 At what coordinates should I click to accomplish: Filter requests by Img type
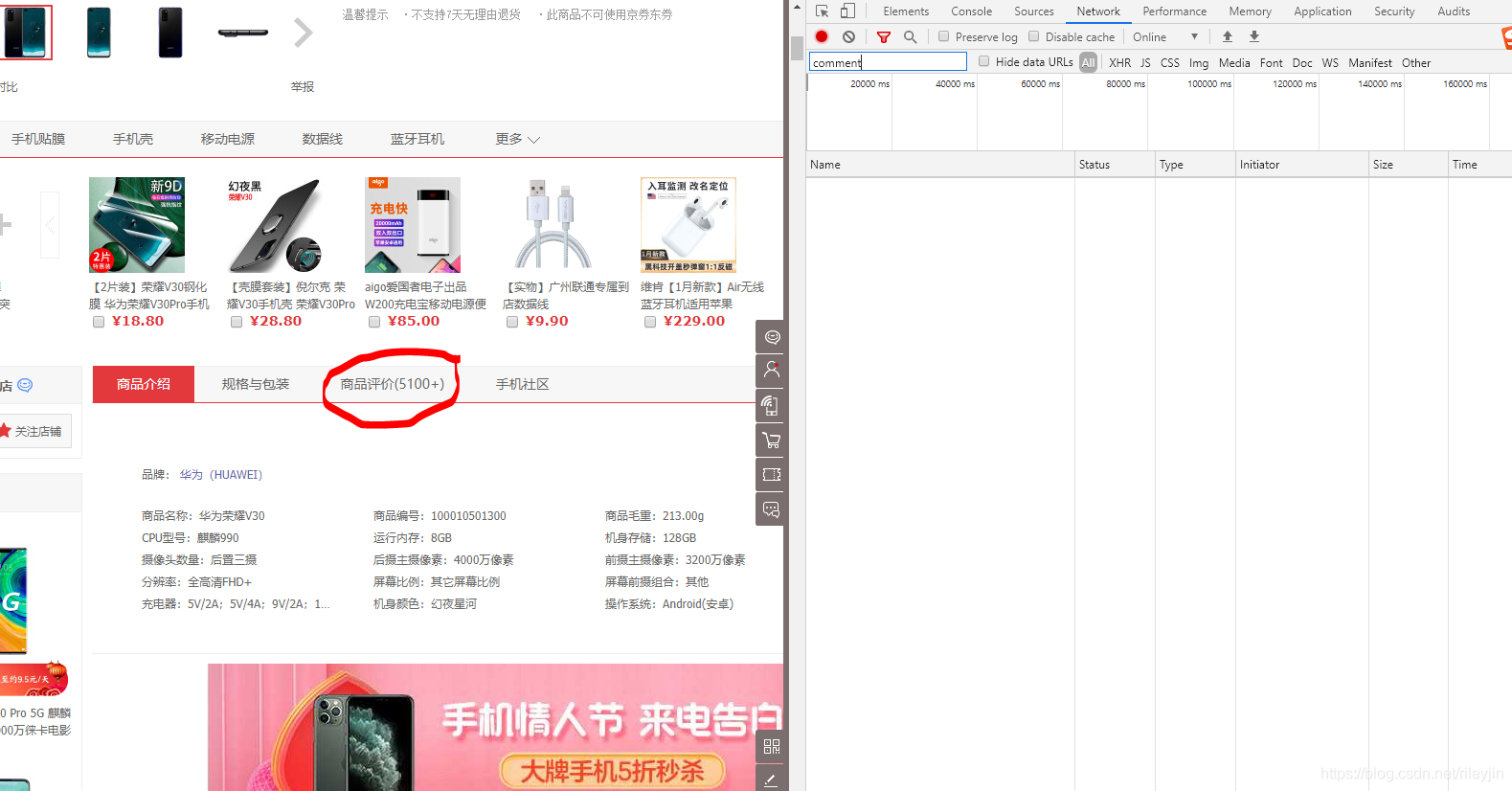1199,62
